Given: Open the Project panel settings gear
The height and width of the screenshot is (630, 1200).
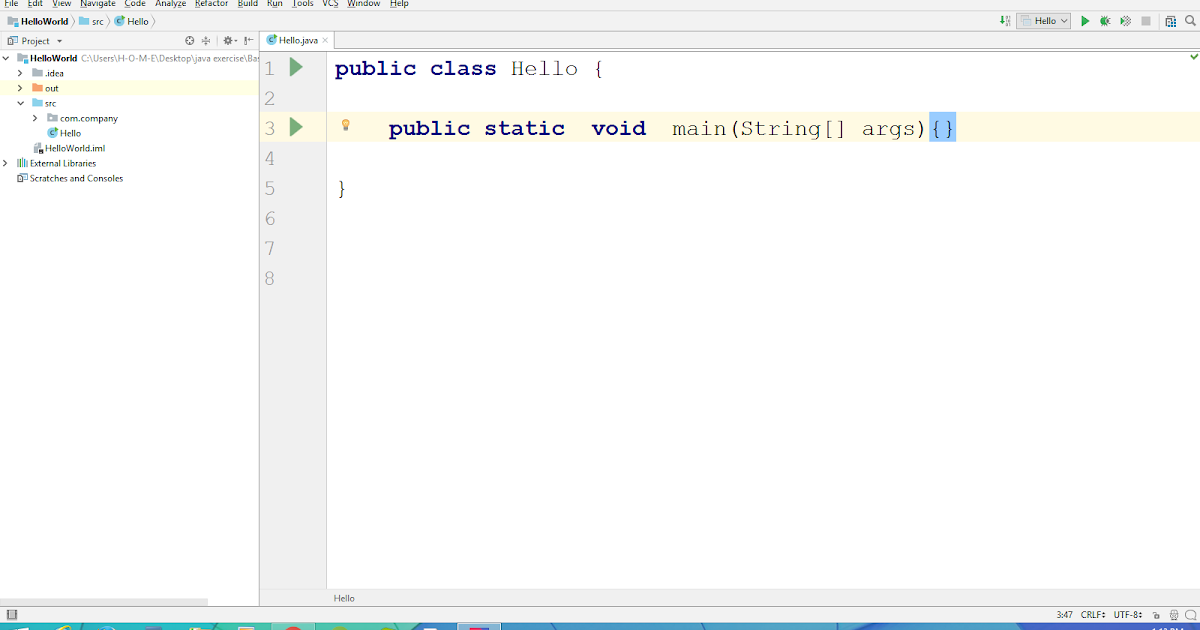Looking at the screenshot, I should tap(227, 40).
